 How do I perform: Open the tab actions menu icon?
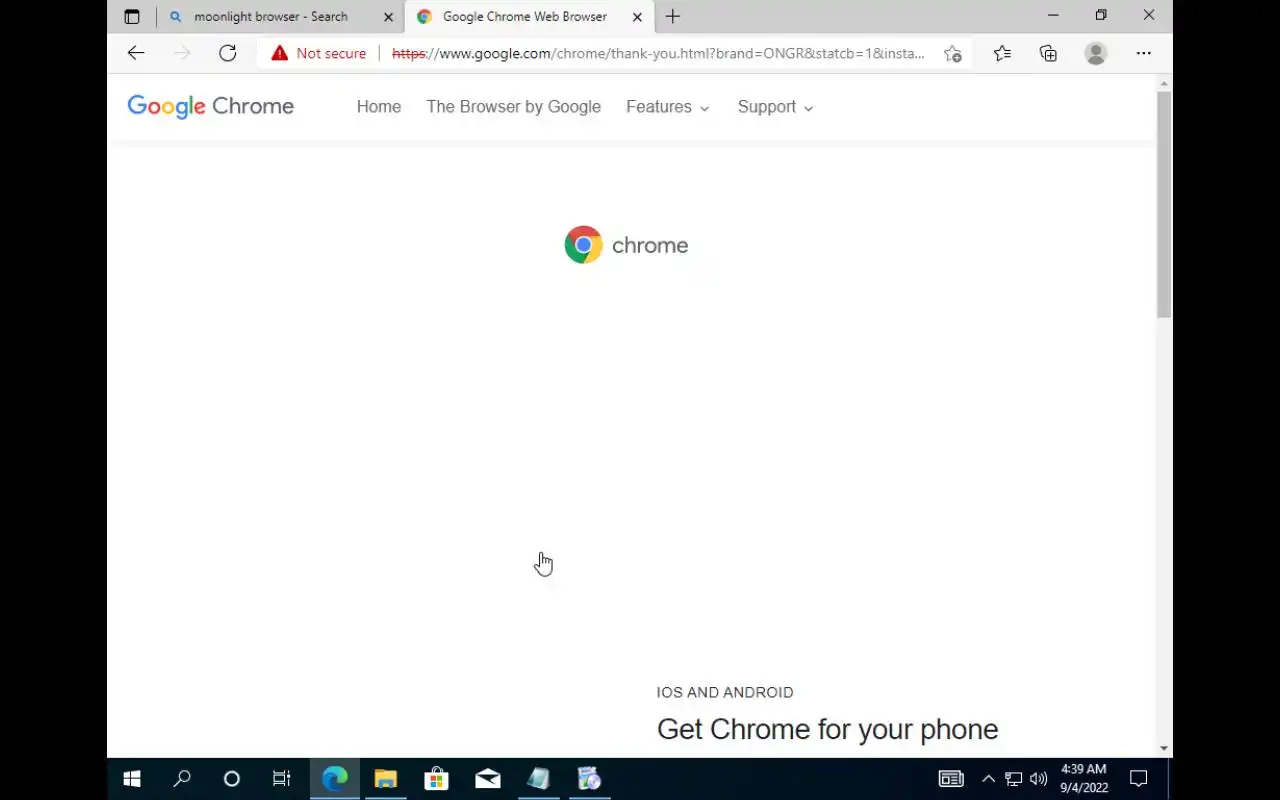[x=132, y=16]
